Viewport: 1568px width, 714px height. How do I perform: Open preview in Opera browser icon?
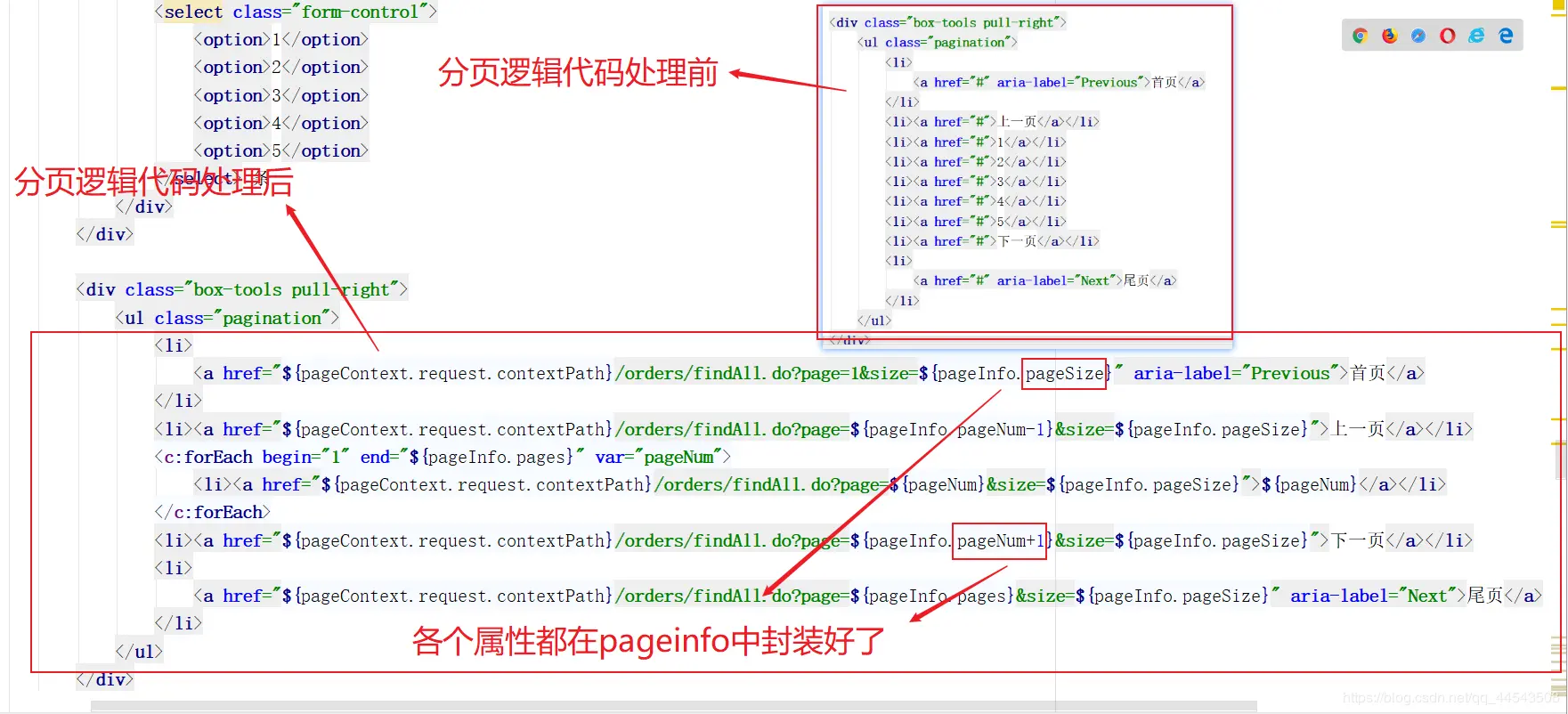(1447, 36)
